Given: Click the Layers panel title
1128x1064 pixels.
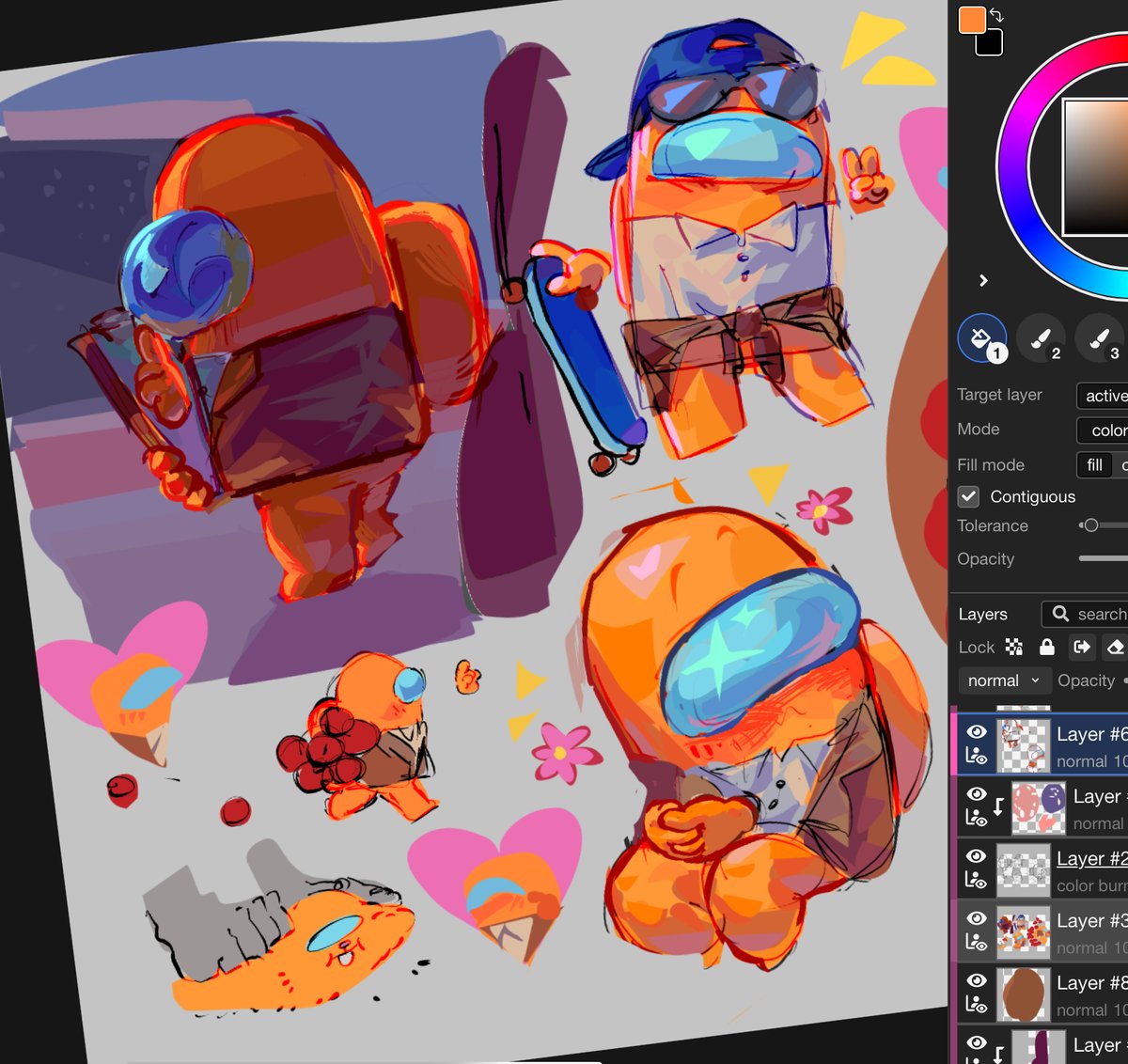Looking at the screenshot, I should [x=982, y=614].
